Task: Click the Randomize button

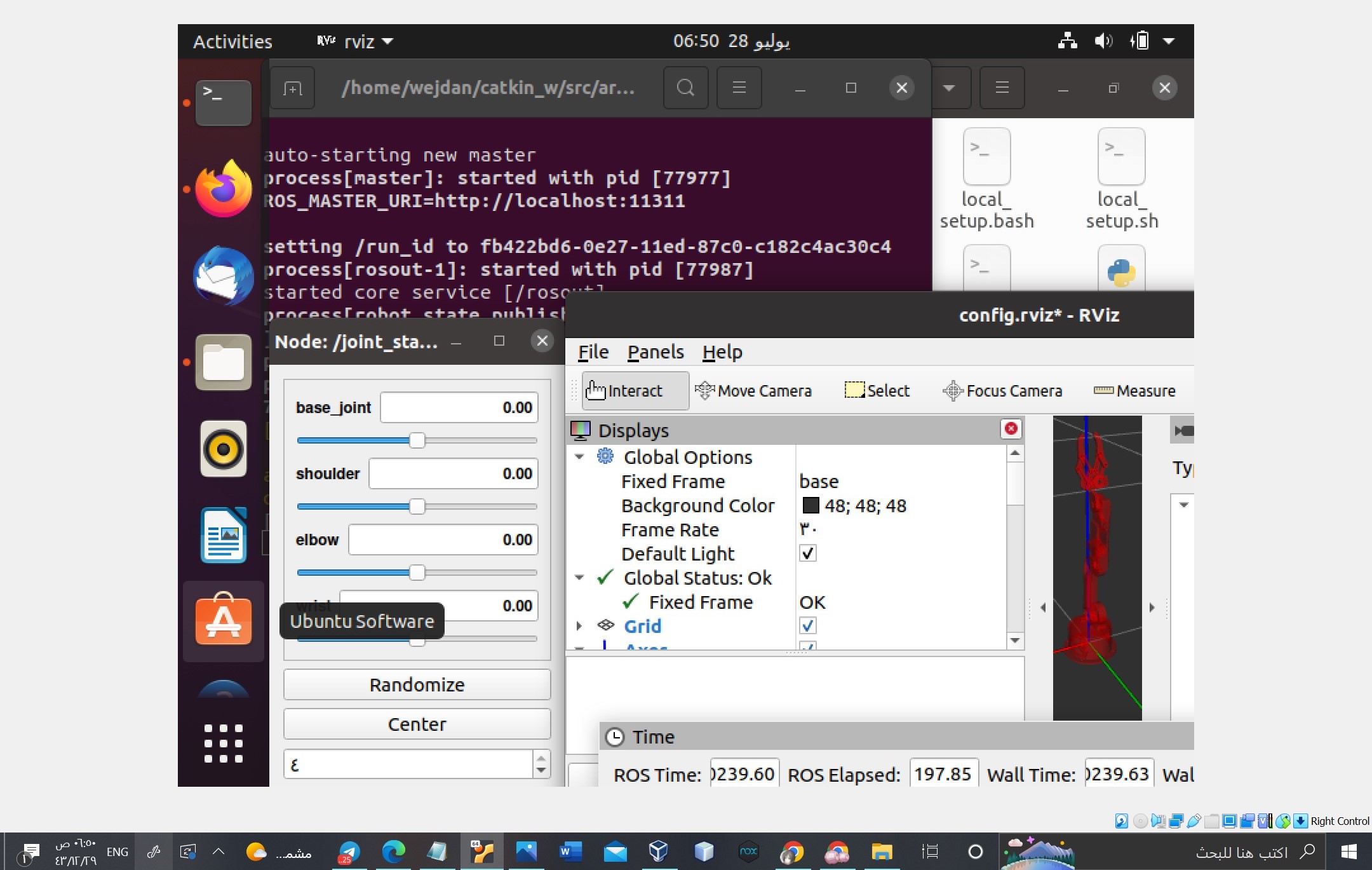Action: 417,684
